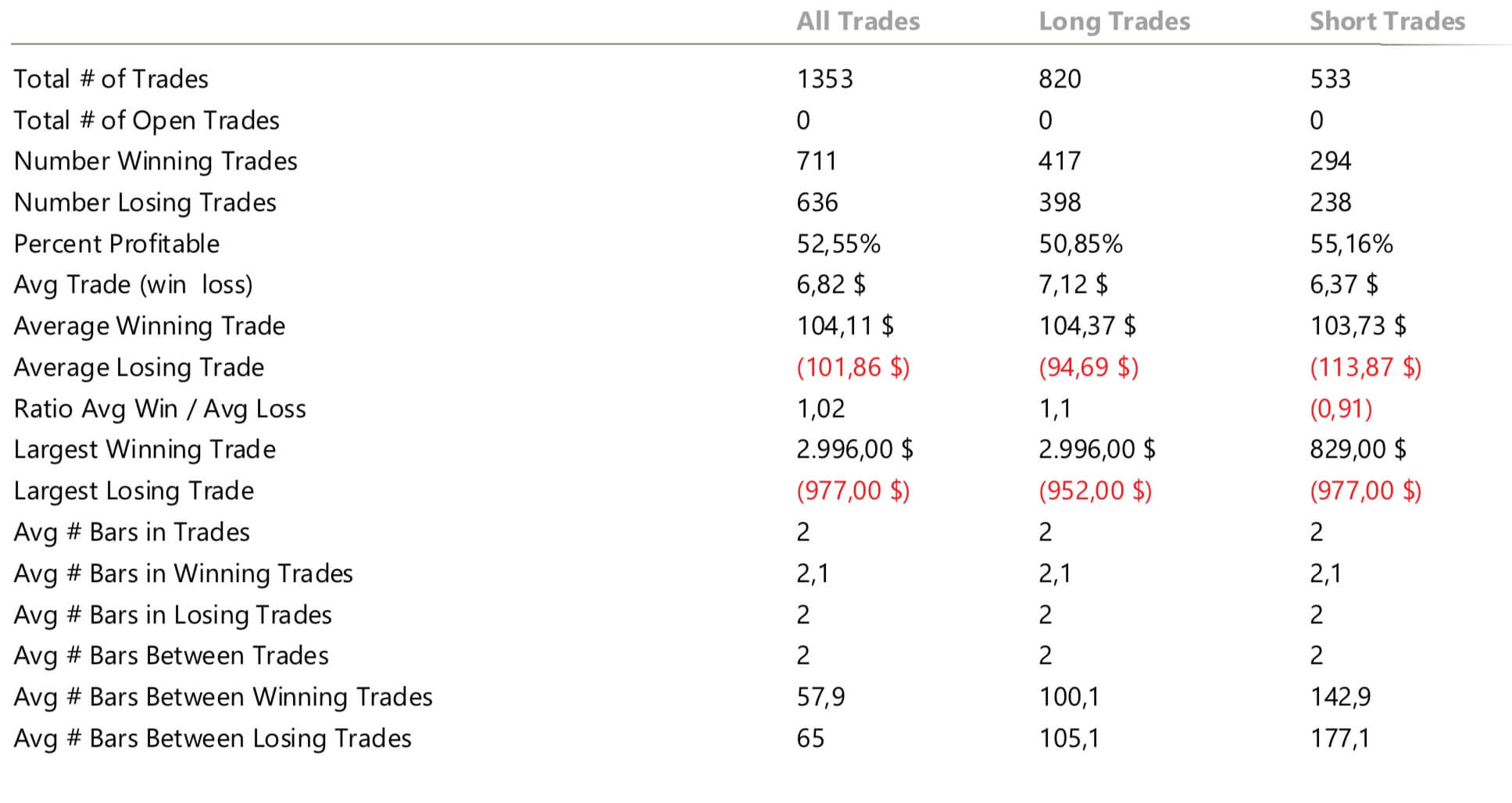Select red All Trades value (101,86 $)
The image size is (1512, 803).
[853, 367]
